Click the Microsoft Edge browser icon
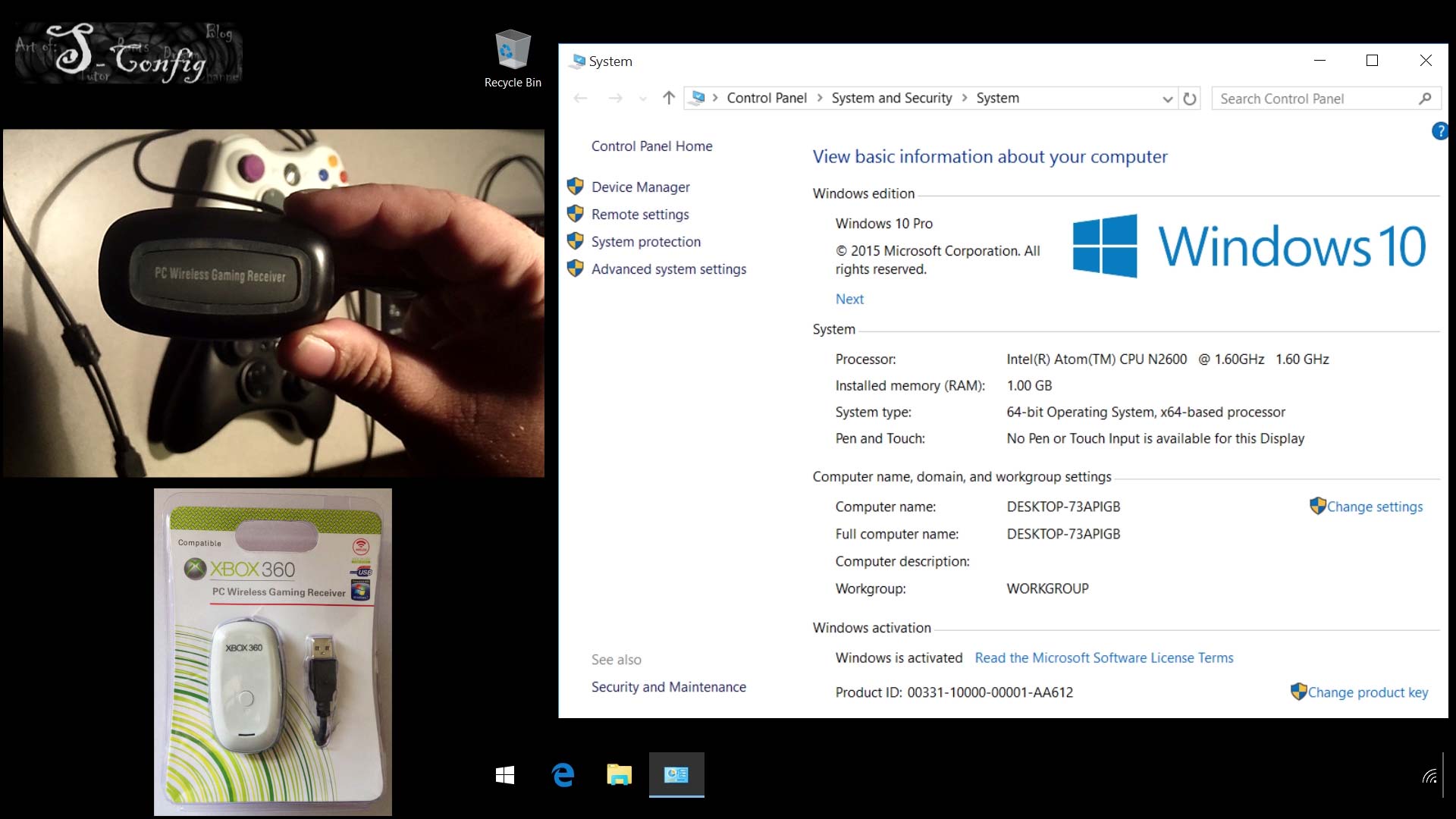This screenshot has width=1456, height=819. click(564, 775)
